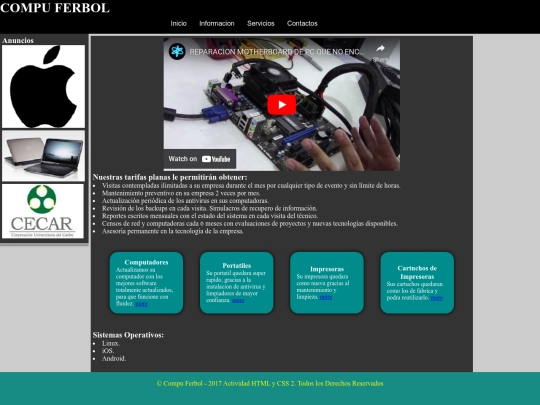Click the Nuestras tarifas planas heading
The height and width of the screenshot is (405, 540).
pyautogui.click(x=170, y=177)
